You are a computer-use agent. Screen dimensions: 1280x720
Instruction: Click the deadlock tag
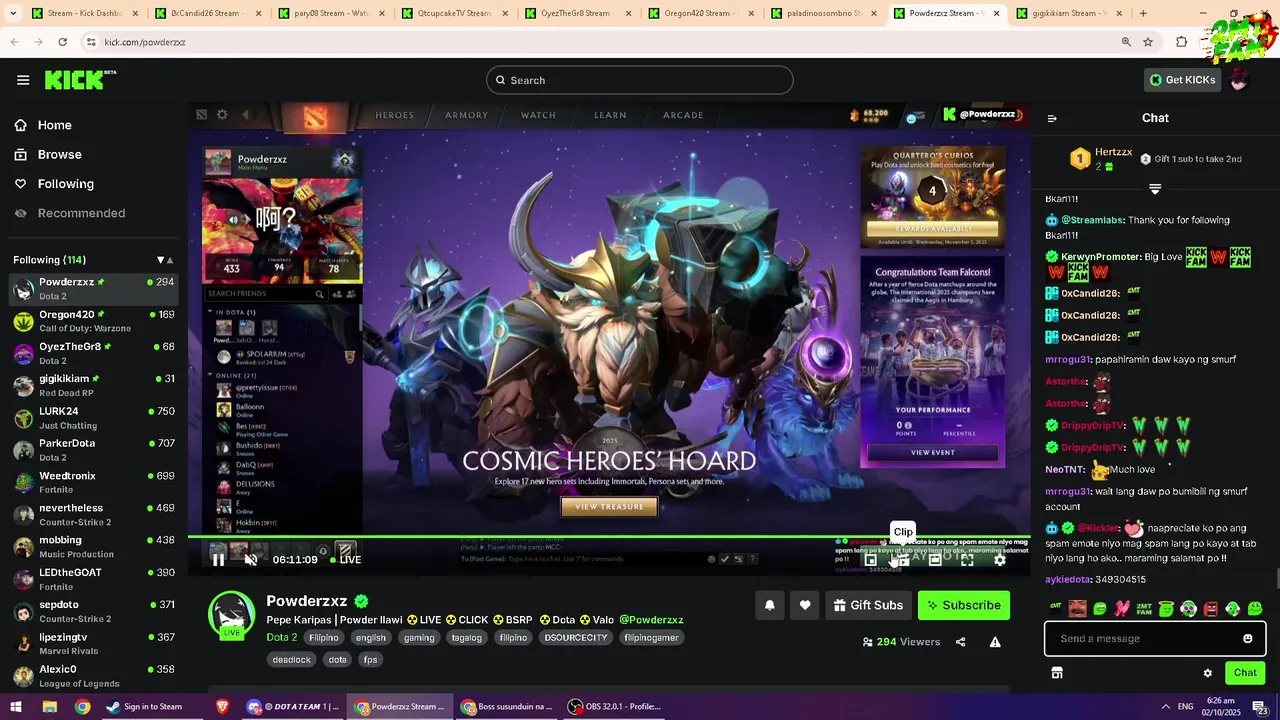point(292,659)
